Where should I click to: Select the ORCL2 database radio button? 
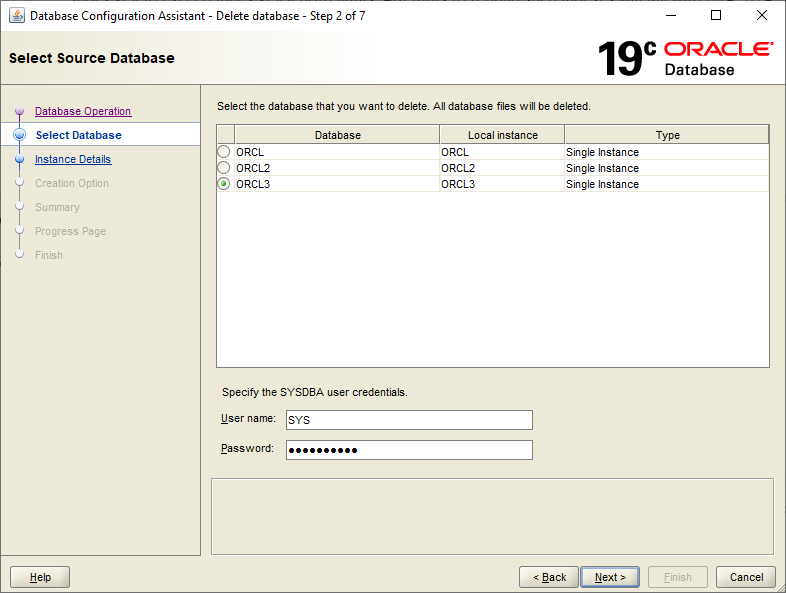224,167
